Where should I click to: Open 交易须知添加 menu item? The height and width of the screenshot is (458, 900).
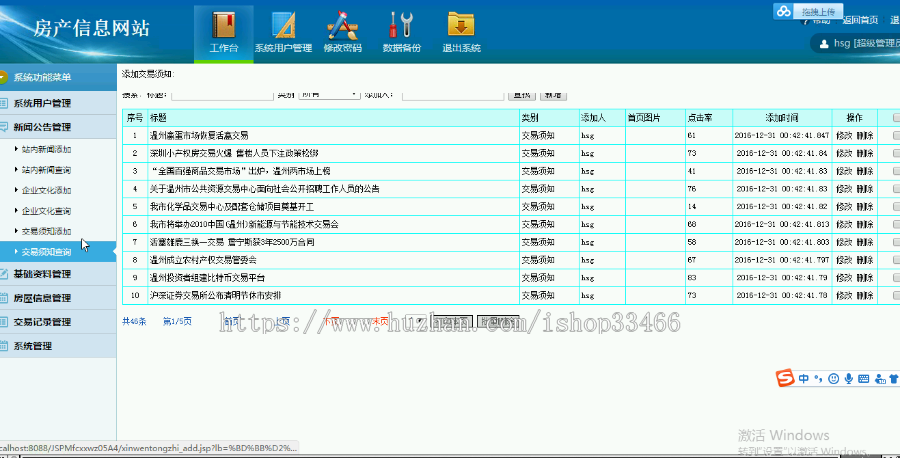(46, 231)
